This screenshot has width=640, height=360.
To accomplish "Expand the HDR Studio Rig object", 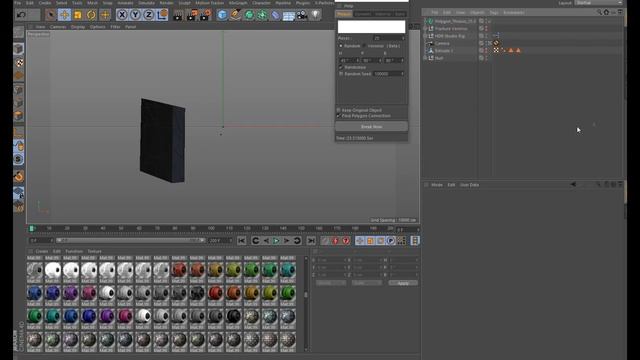I will point(425,36).
